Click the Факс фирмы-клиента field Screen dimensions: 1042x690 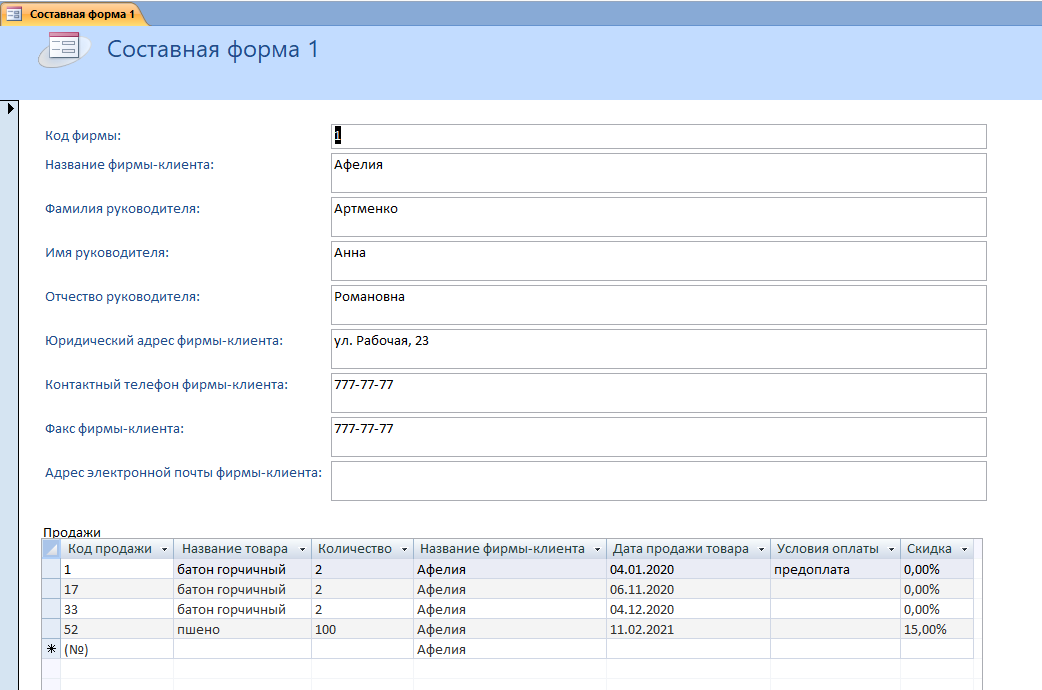[659, 436]
